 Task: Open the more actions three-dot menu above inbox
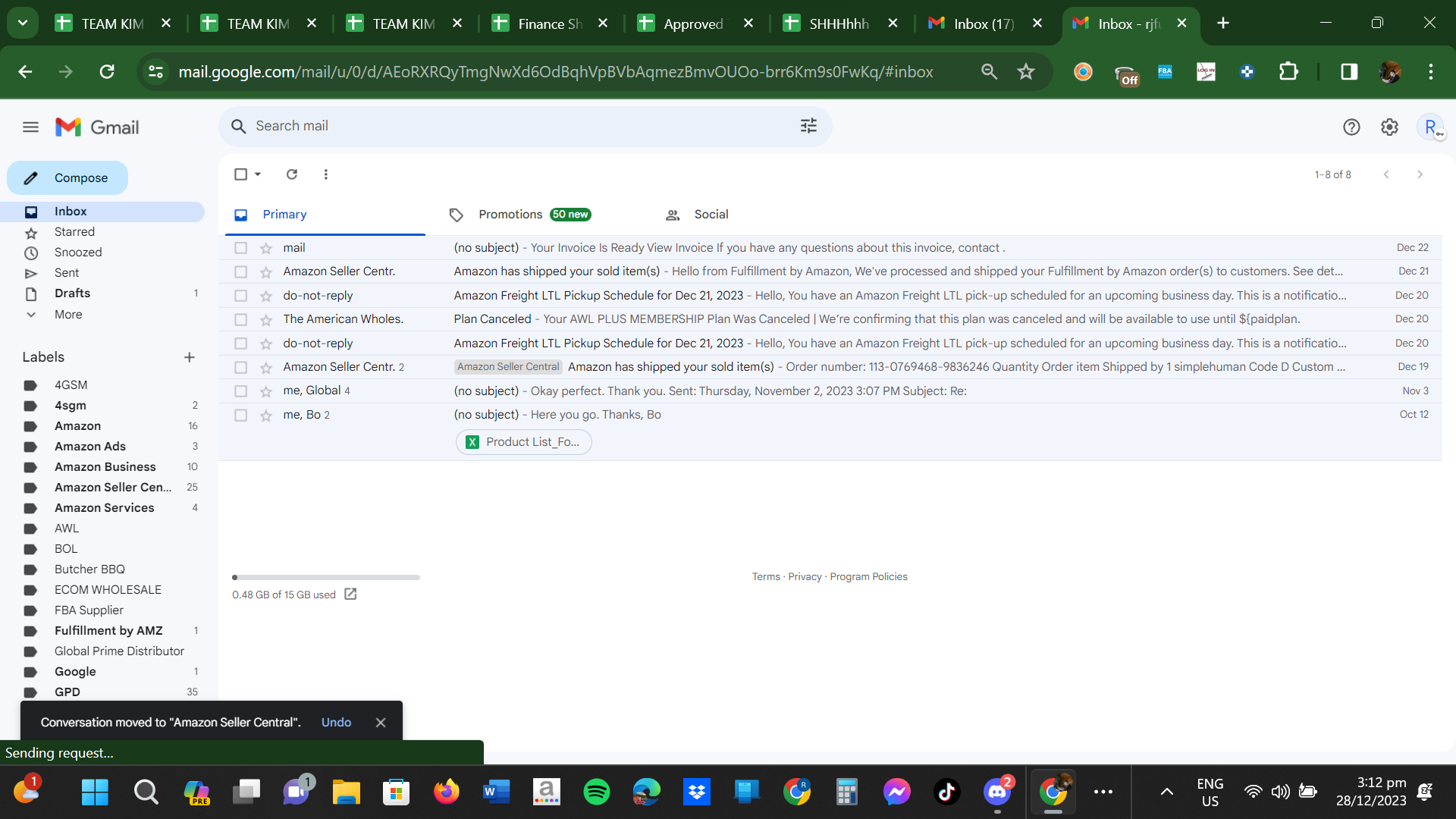click(x=326, y=174)
